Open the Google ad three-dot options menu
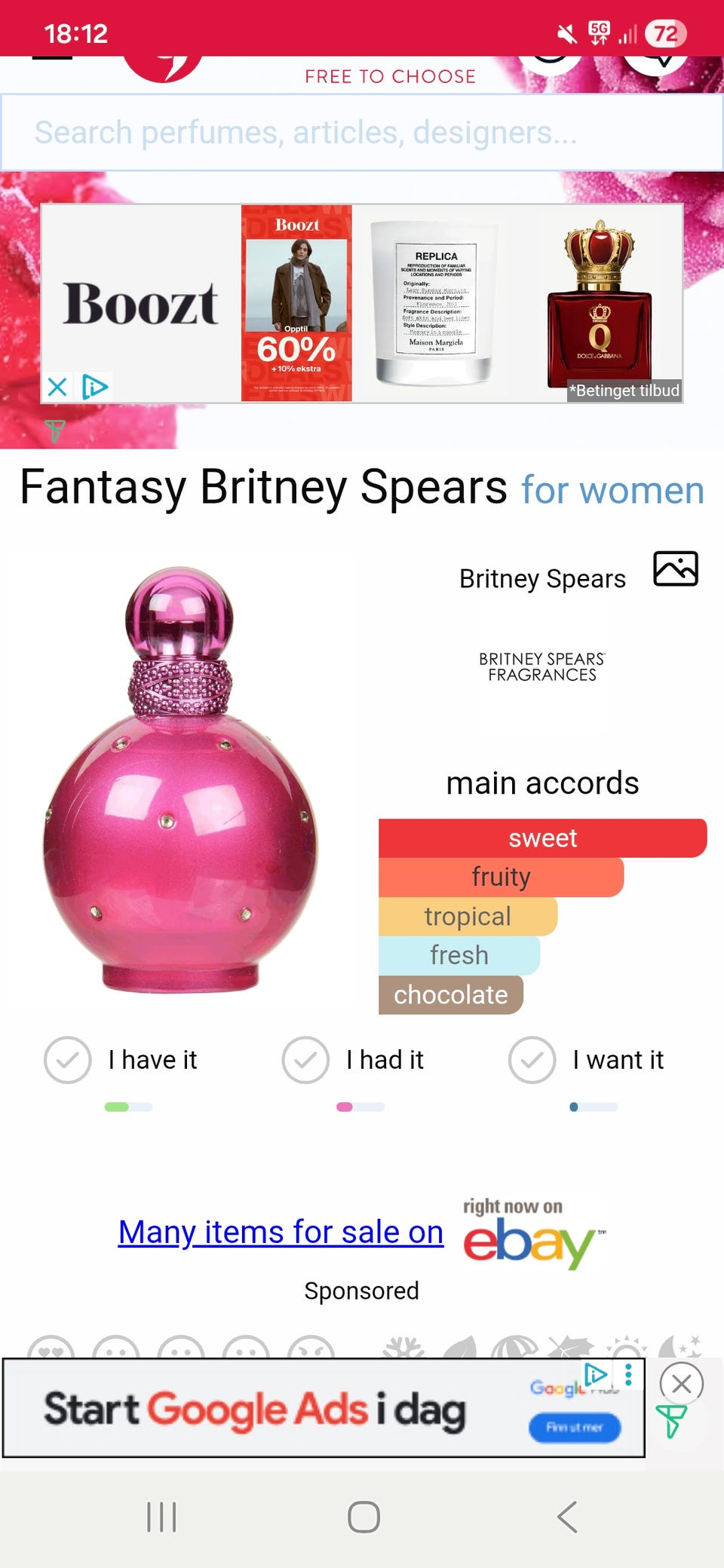 [x=628, y=1375]
